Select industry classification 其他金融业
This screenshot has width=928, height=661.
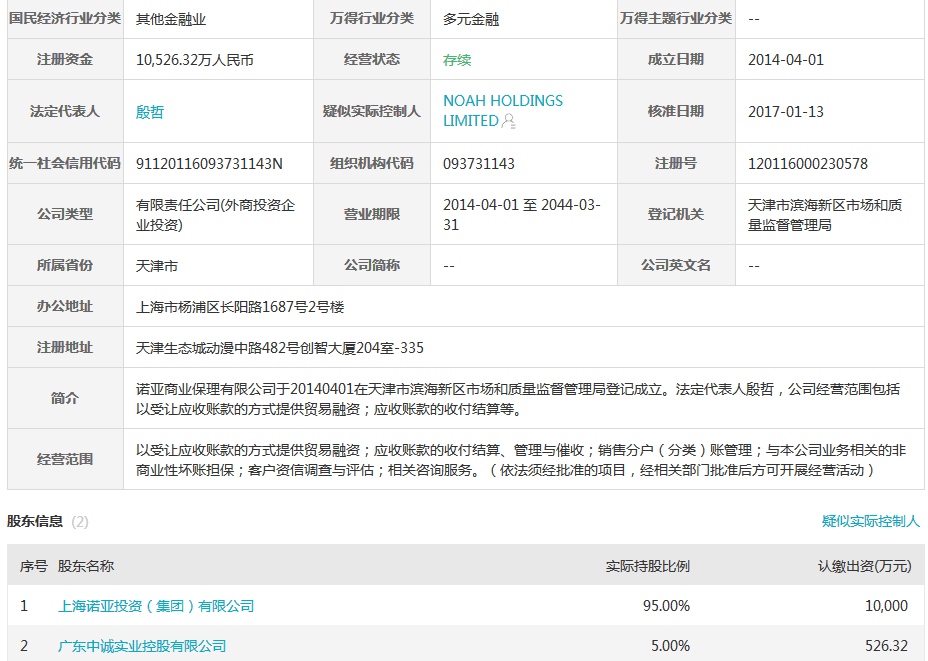171,20
